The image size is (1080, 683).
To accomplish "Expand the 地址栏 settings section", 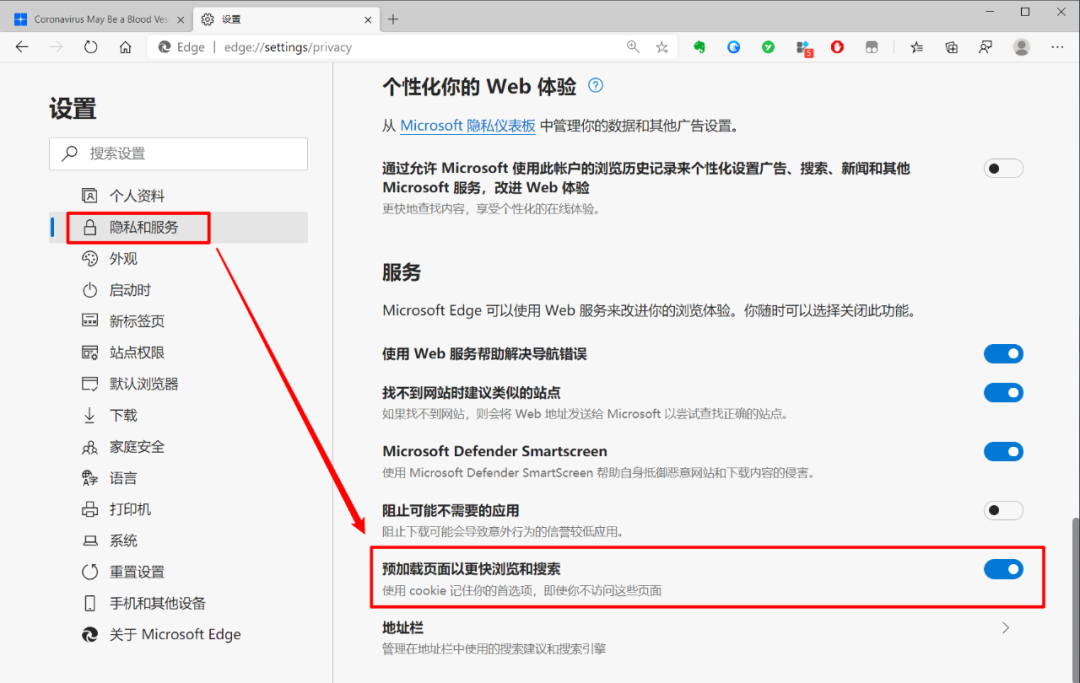I will [1005, 627].
